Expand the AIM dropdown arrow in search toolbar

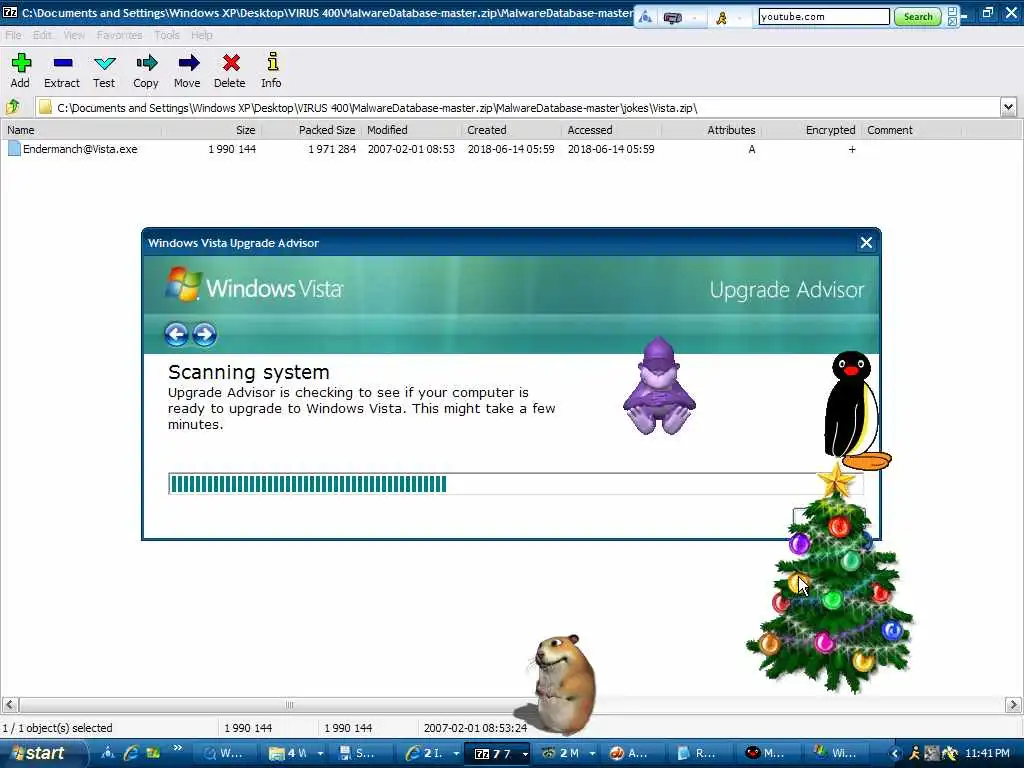739,18
